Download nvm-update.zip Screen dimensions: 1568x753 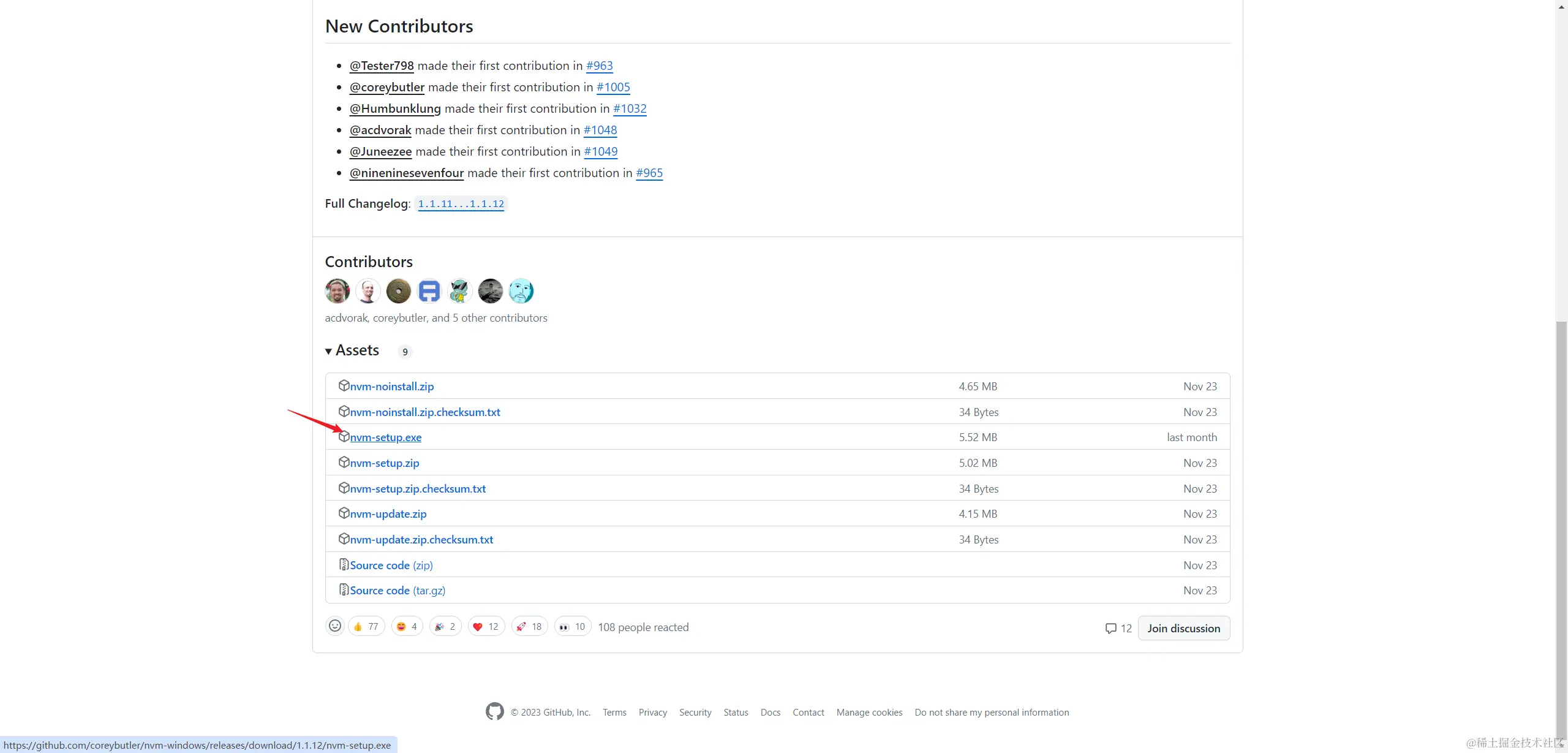[388, 514]
